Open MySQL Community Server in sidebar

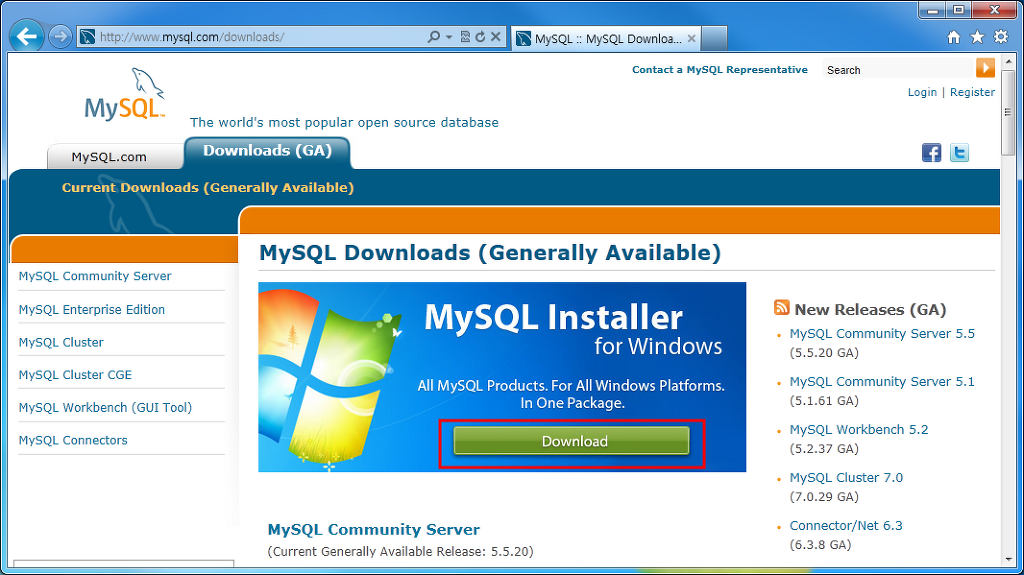coord(95,276)
